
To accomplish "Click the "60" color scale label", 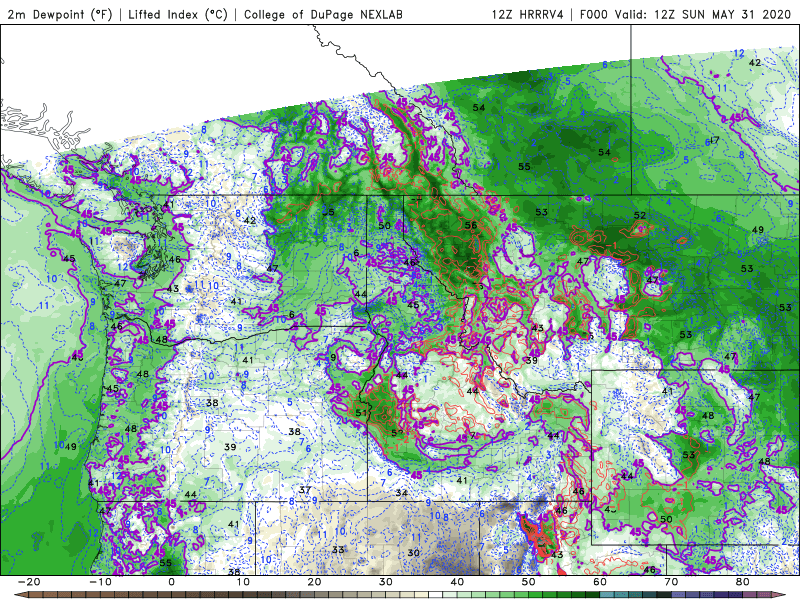I will click(600, 582).
